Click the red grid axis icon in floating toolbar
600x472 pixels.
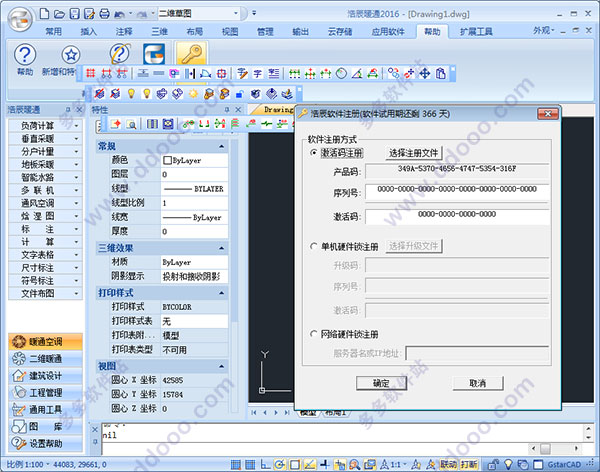pos(90,73)
